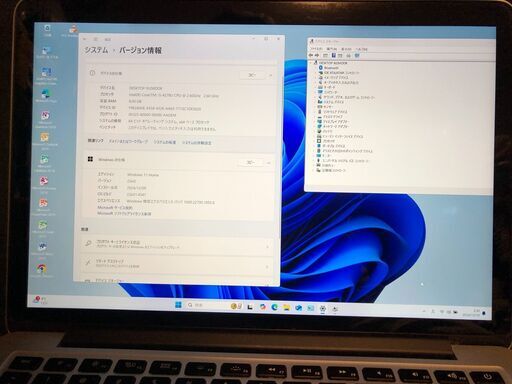
Task: Open the widgets weather button
Action: tap(40, 300)
